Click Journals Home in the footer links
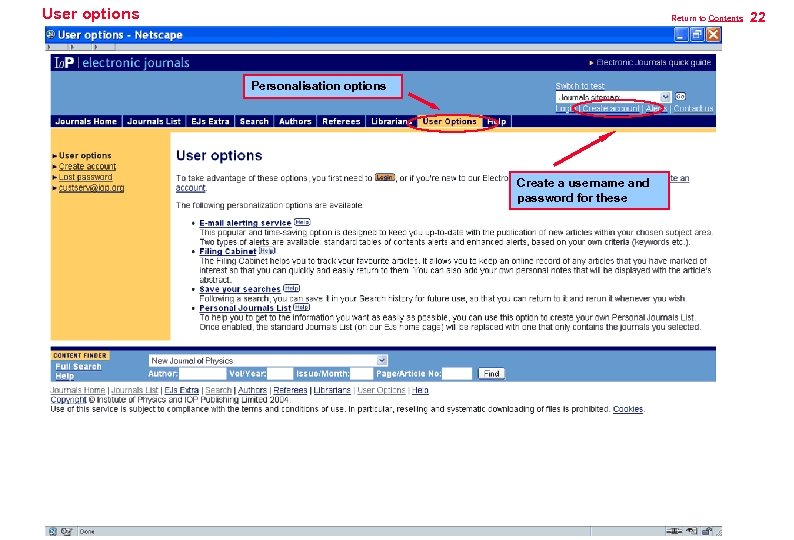The width and height of the screenshot is (794, 540). pos(77,390)
